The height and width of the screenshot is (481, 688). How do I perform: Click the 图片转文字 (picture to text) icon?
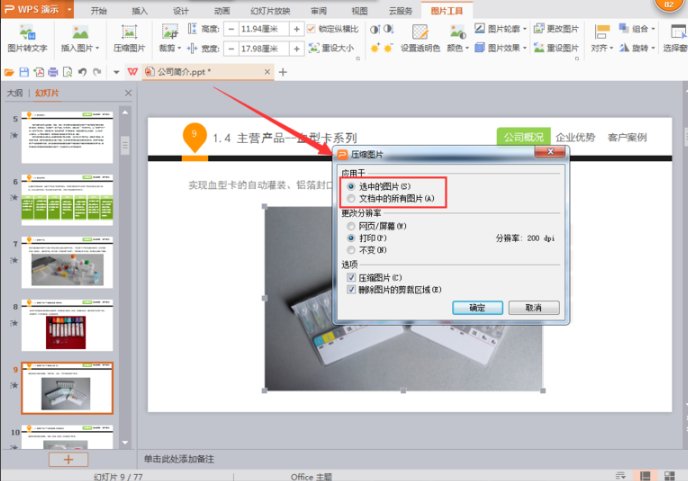point(27,32)
